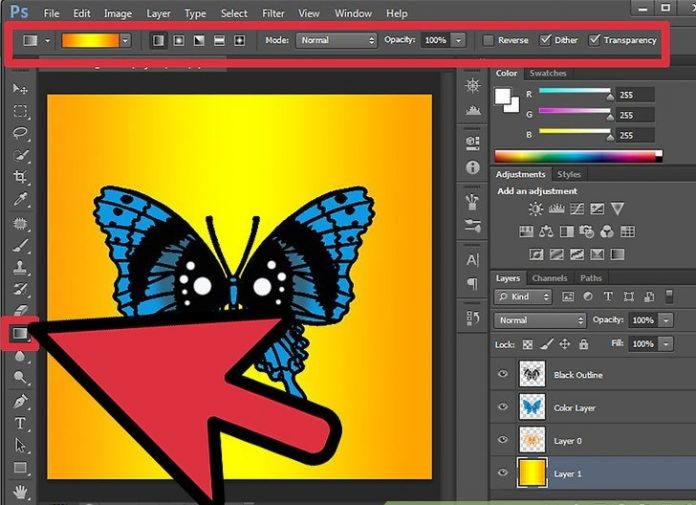Image resolution: width=696 pixels, height=505 pixels.
Task: Enable the Reverse checkbox
Action: 488,41
